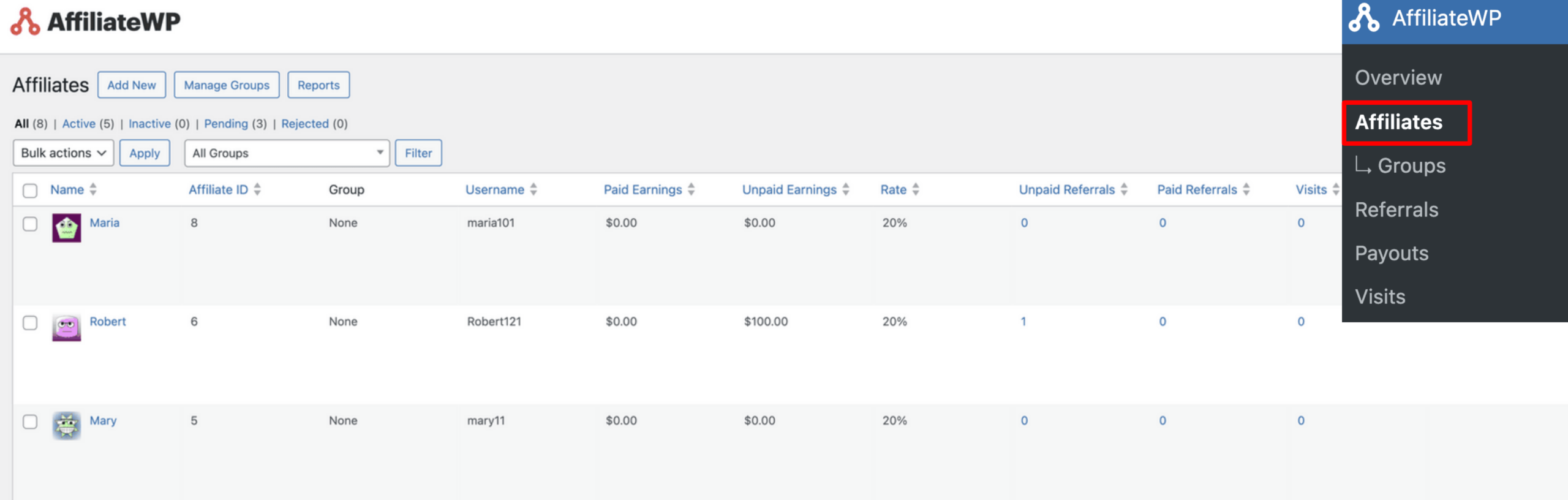This screenshot has height=500, width=1568.
Task: Click Maria's unpaid referrals count 0
Action: click(1024, 222)
